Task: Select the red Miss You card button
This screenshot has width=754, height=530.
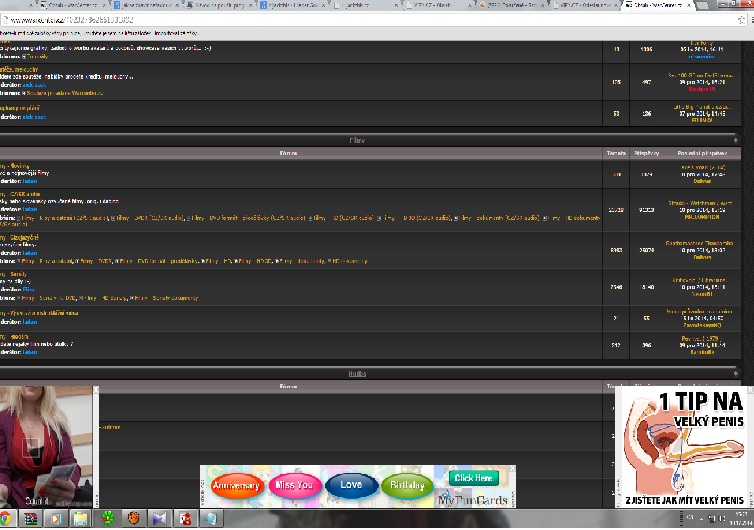Action: 293,486
